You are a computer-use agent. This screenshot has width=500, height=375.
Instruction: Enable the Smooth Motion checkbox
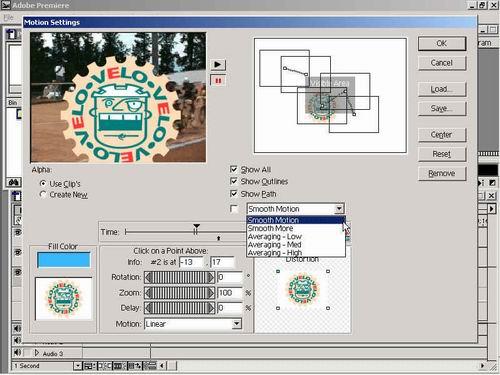coord(234,209)
